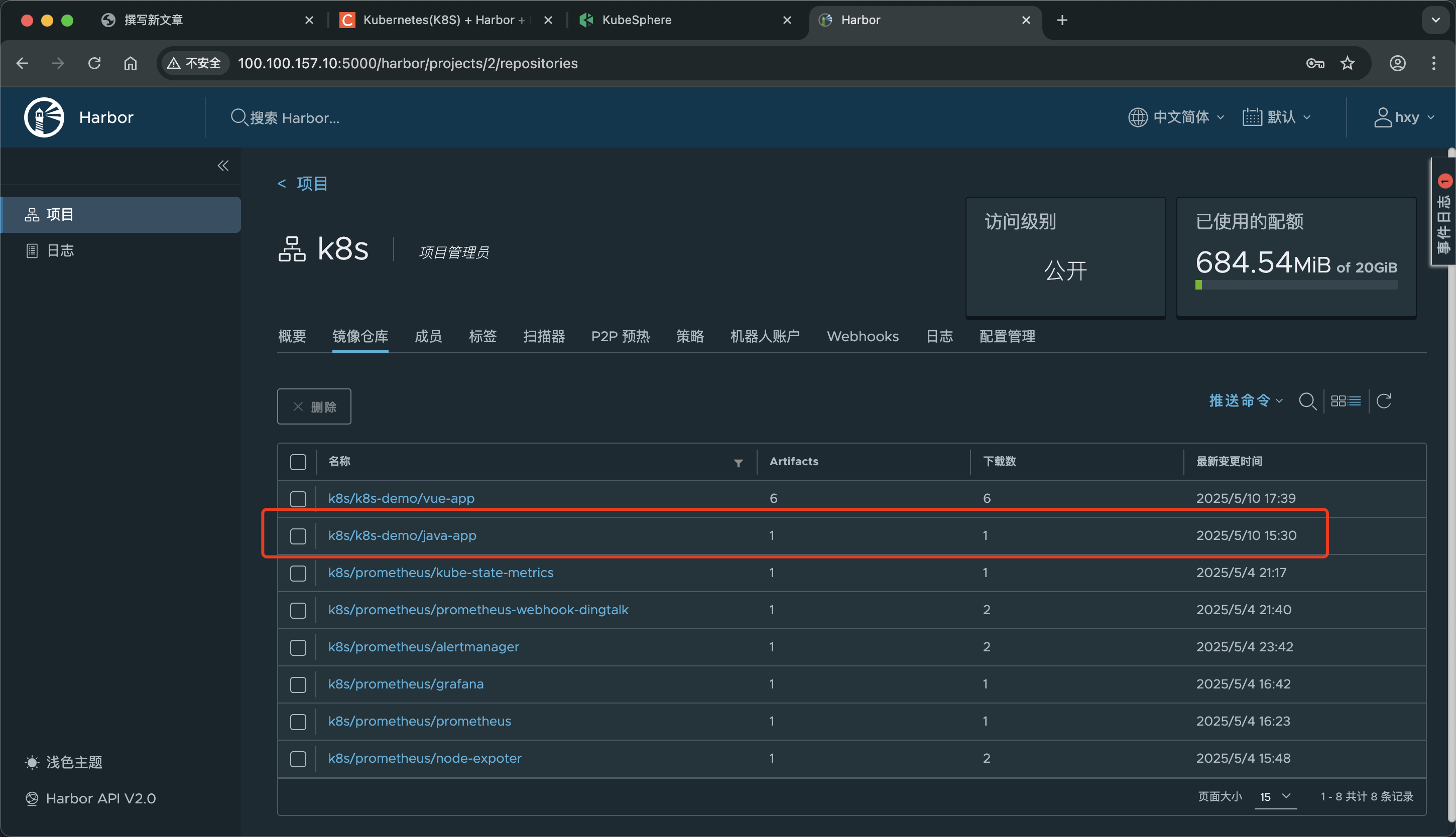Screen dimensions: 1456x837
Task: Open the event log side panel
Action: coord(1443,212)
